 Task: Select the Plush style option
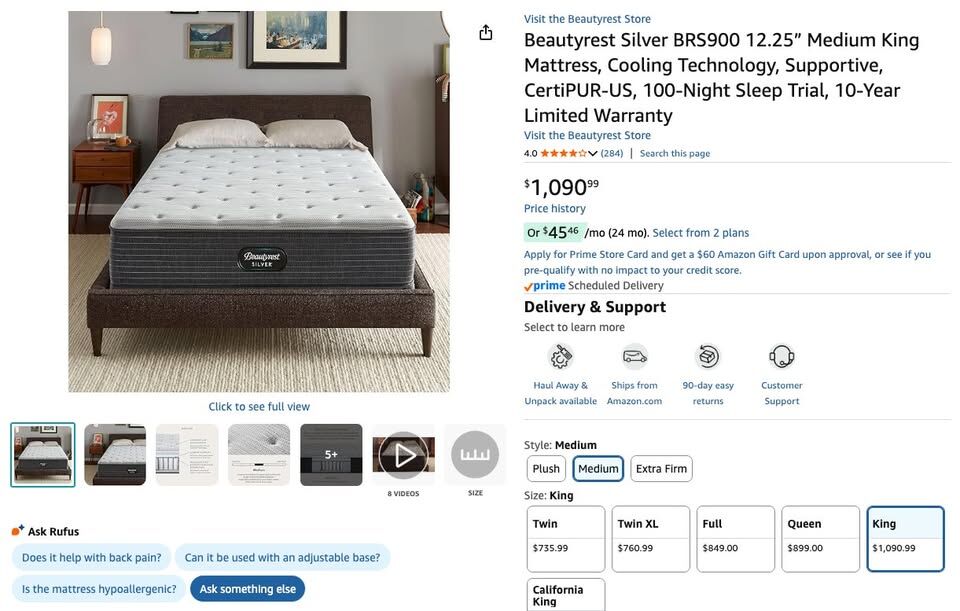pos(546,469)
